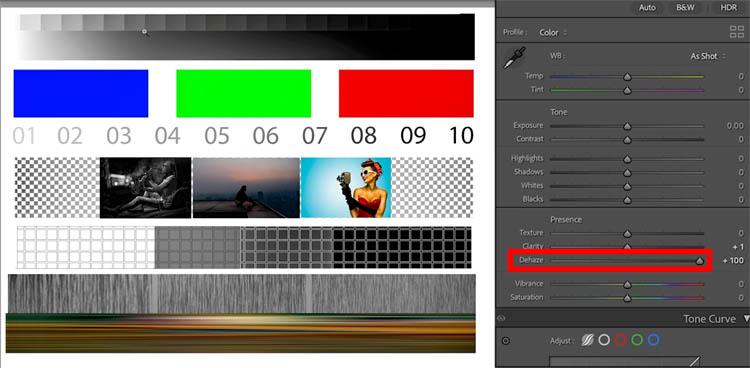Click the Auto button
The width and height of the screenshot is (750, 368).
(x=647, y=8)
